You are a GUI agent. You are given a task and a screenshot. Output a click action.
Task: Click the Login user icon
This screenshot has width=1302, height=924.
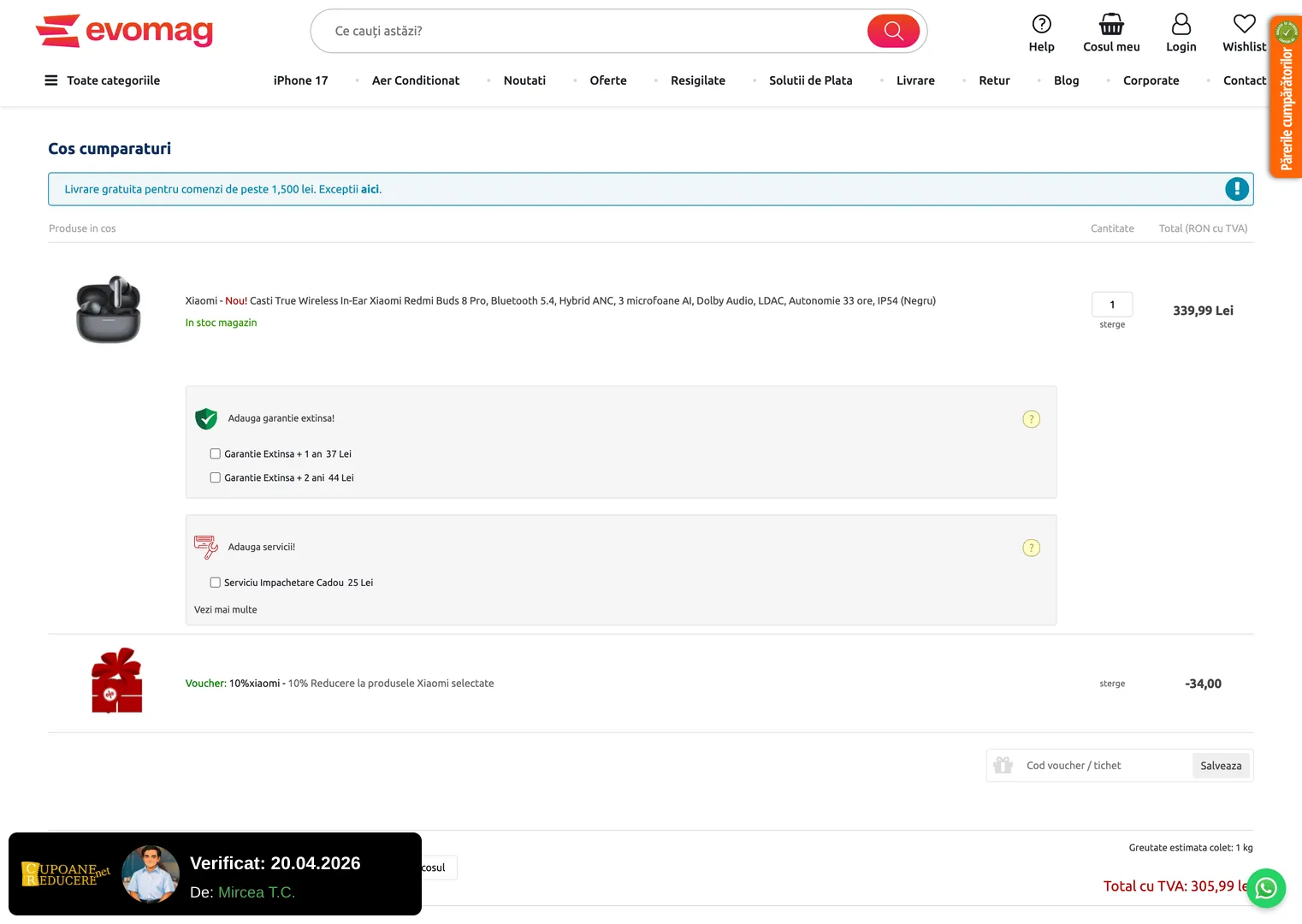pyautogui.click(x=1181, y=24)
